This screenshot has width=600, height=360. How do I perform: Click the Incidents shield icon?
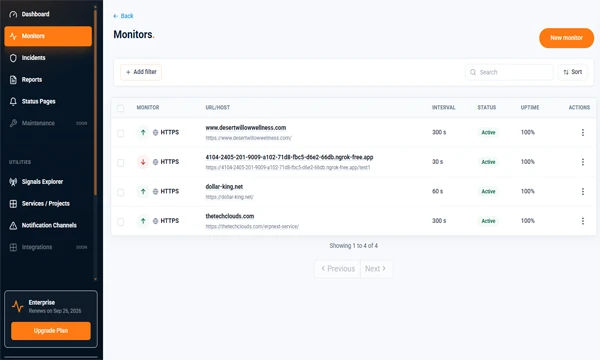pos(13,58)
